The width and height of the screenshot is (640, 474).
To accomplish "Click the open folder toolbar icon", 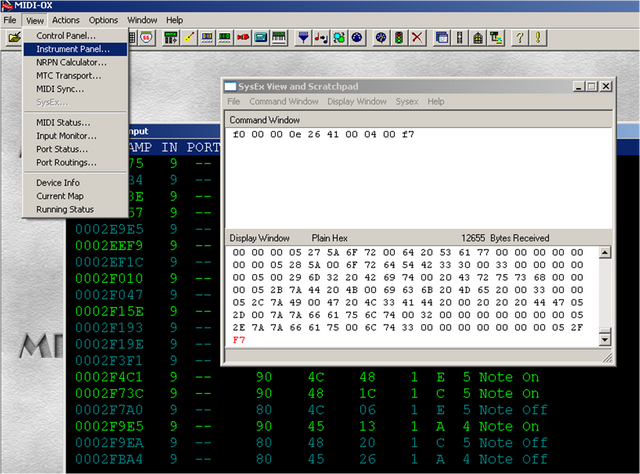I will 14,38.
